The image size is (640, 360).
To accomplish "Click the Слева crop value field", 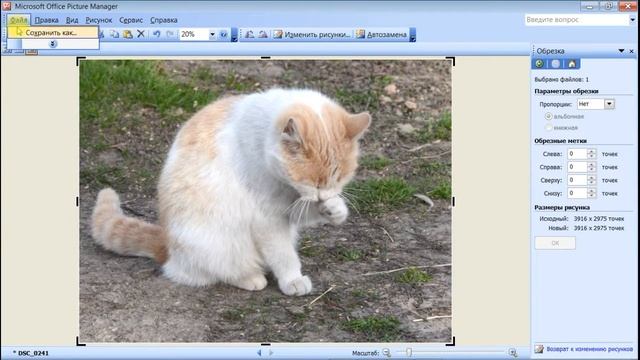I will [x=578, y=154].
